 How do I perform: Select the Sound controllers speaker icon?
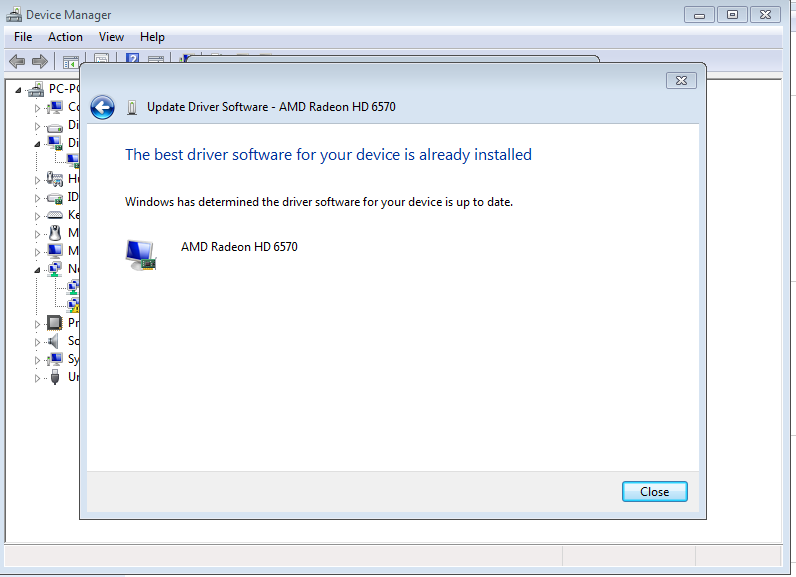[54, 341]
